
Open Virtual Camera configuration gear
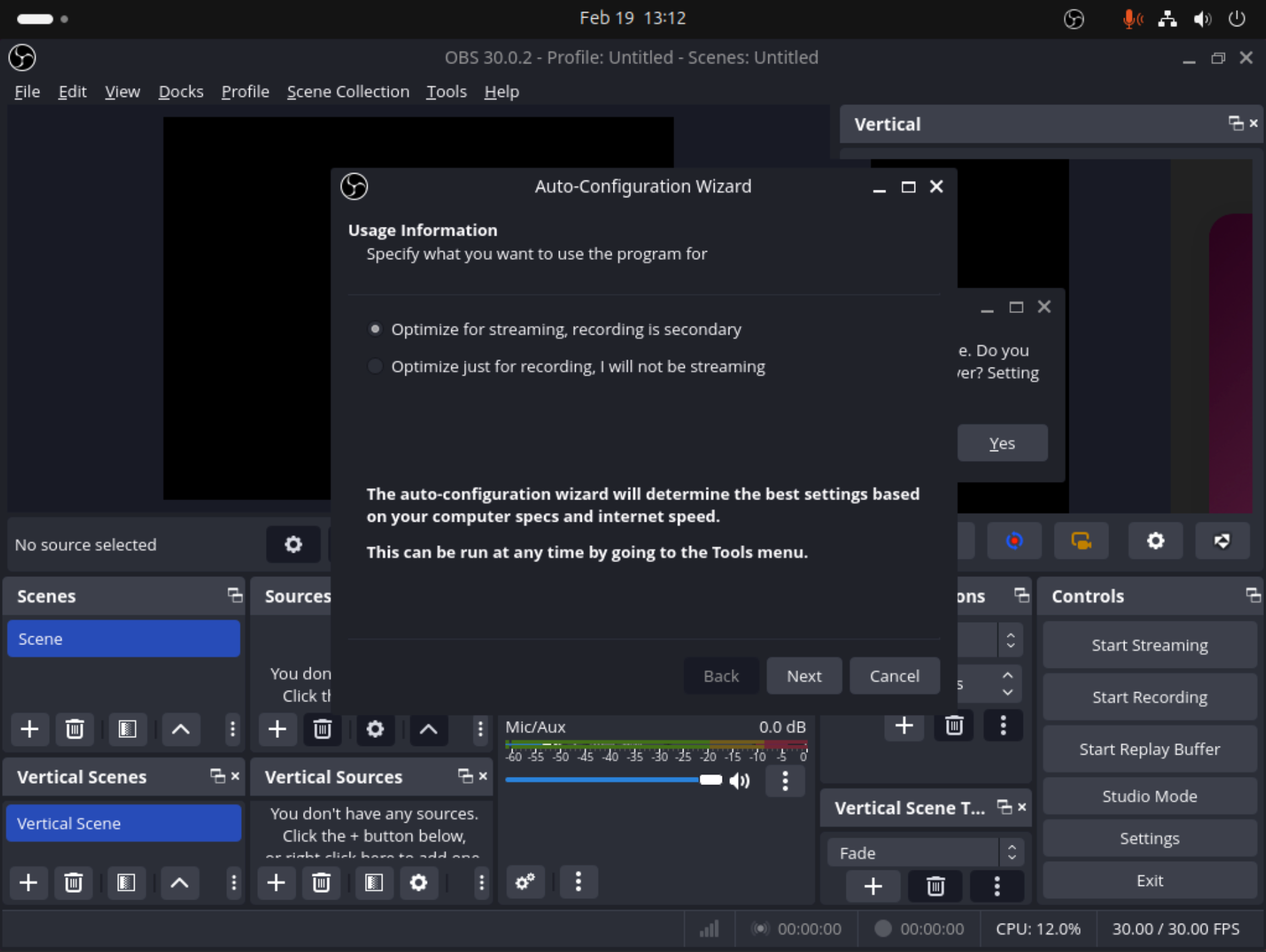1156,541
